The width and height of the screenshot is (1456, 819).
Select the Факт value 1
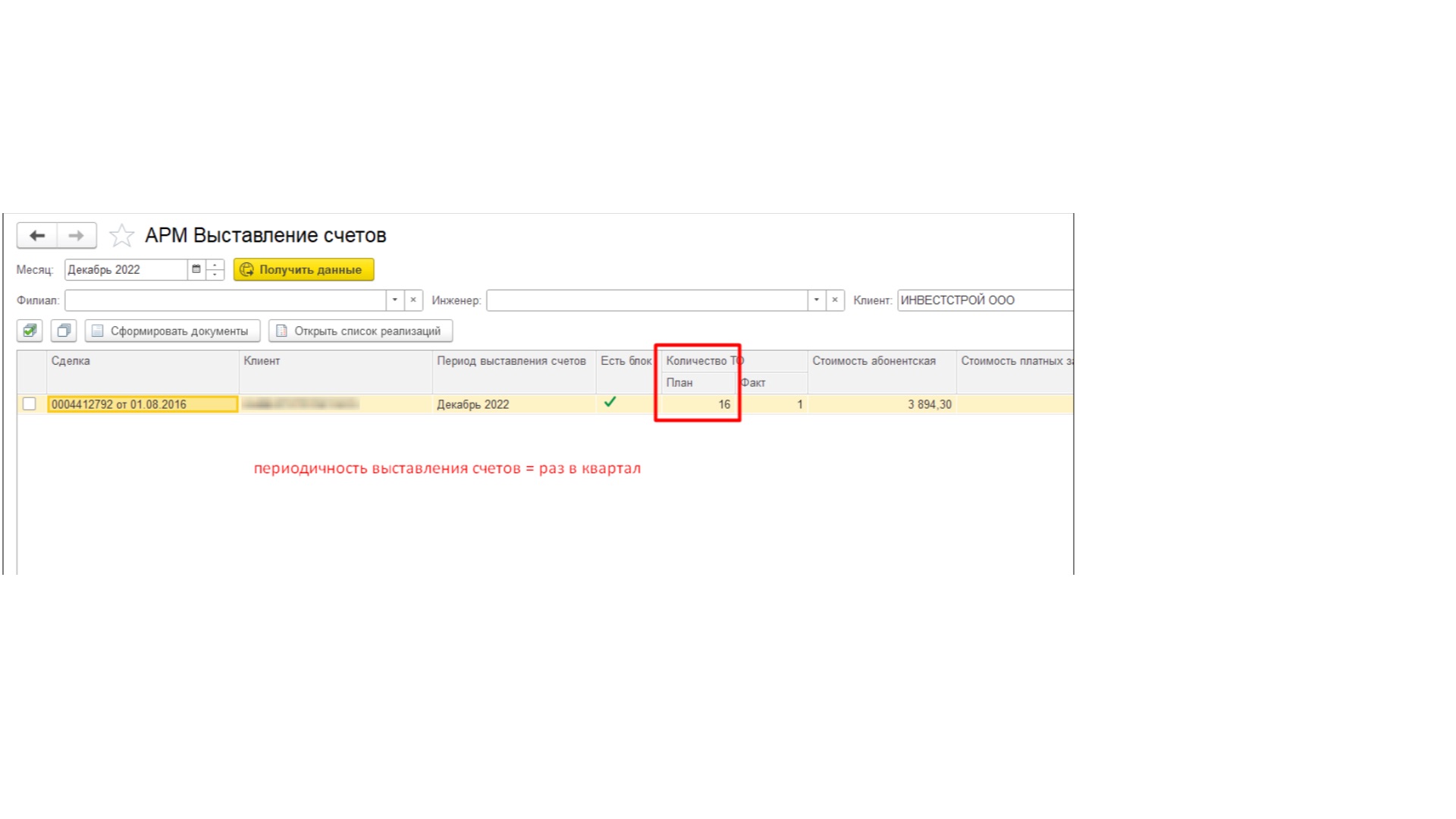[x=771, y=404]
